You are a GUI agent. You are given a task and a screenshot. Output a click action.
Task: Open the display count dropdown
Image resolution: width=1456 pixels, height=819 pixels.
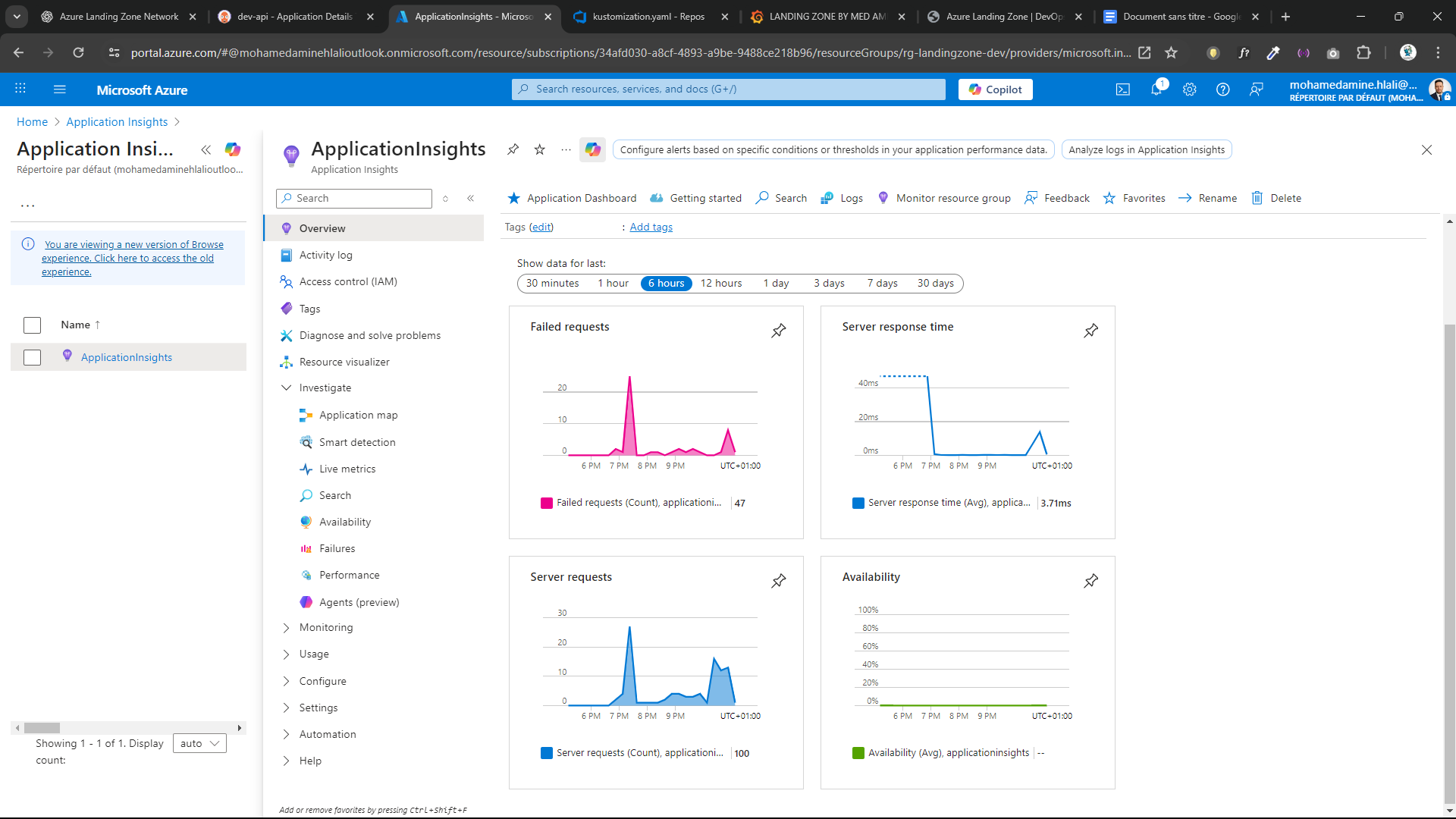coord(199,743)
